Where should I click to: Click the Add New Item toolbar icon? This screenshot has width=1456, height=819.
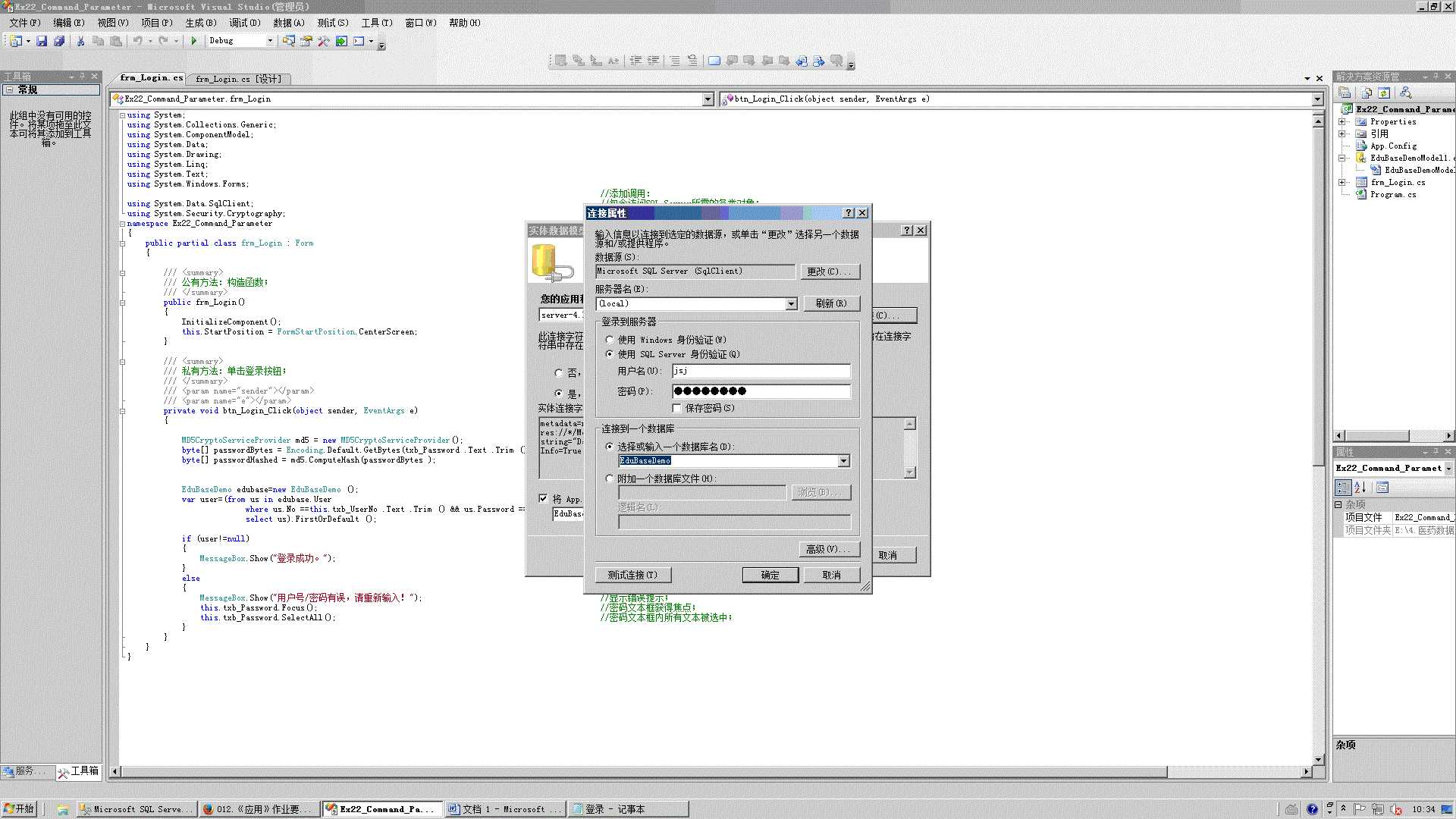pyautogui.click(x=15, y=41)
